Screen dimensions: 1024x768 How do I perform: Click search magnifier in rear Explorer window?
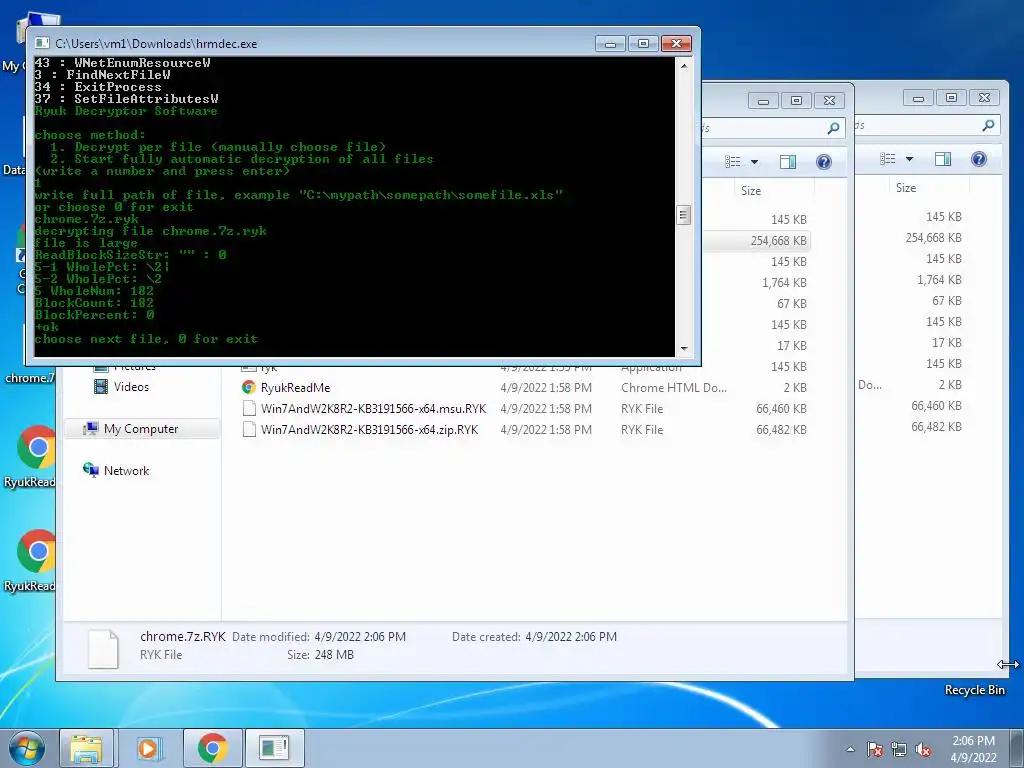[989, 125]
